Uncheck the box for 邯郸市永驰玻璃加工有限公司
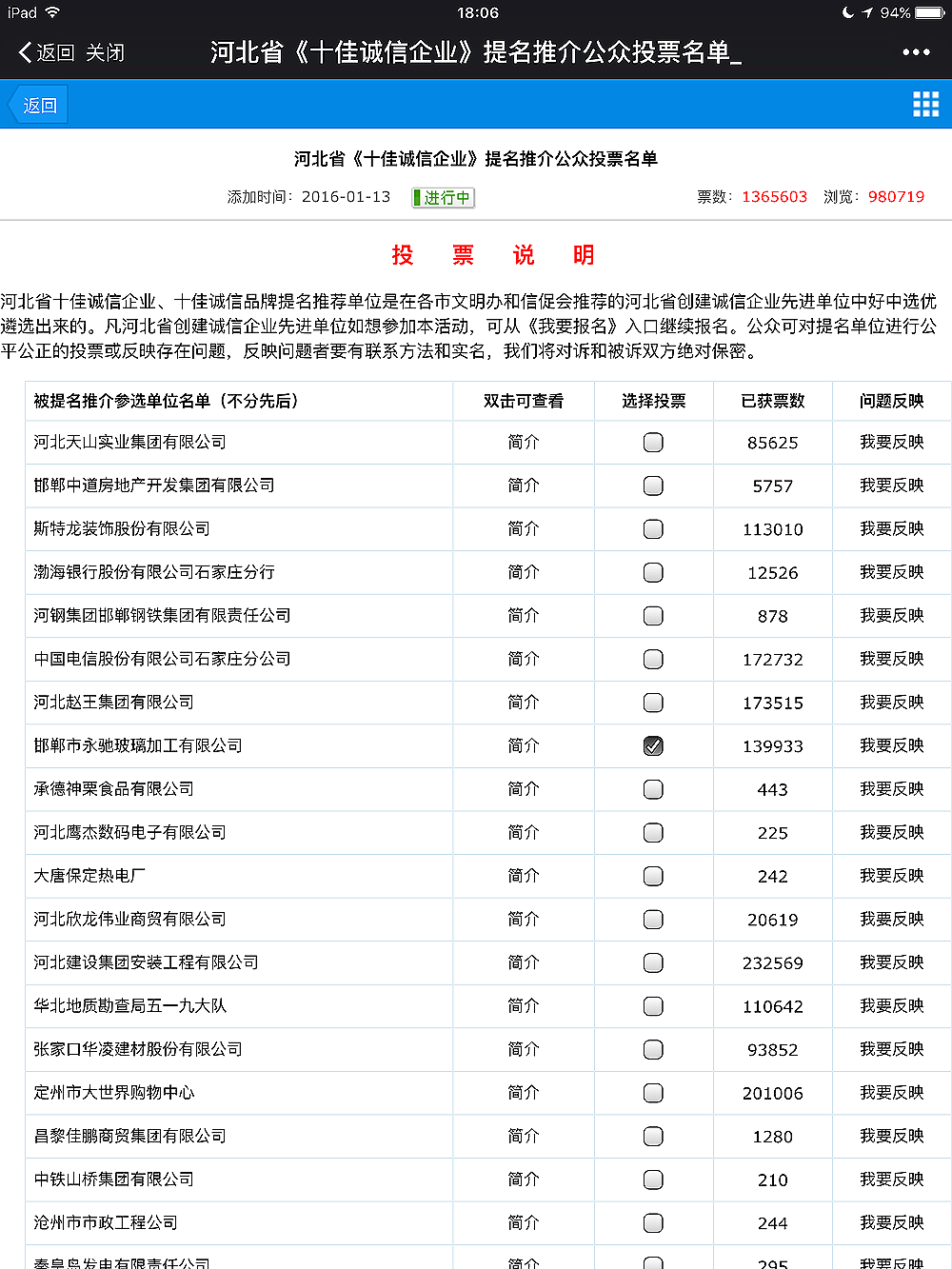The height and width of the screenshot is (1269, 952). (x=653, y=746)
